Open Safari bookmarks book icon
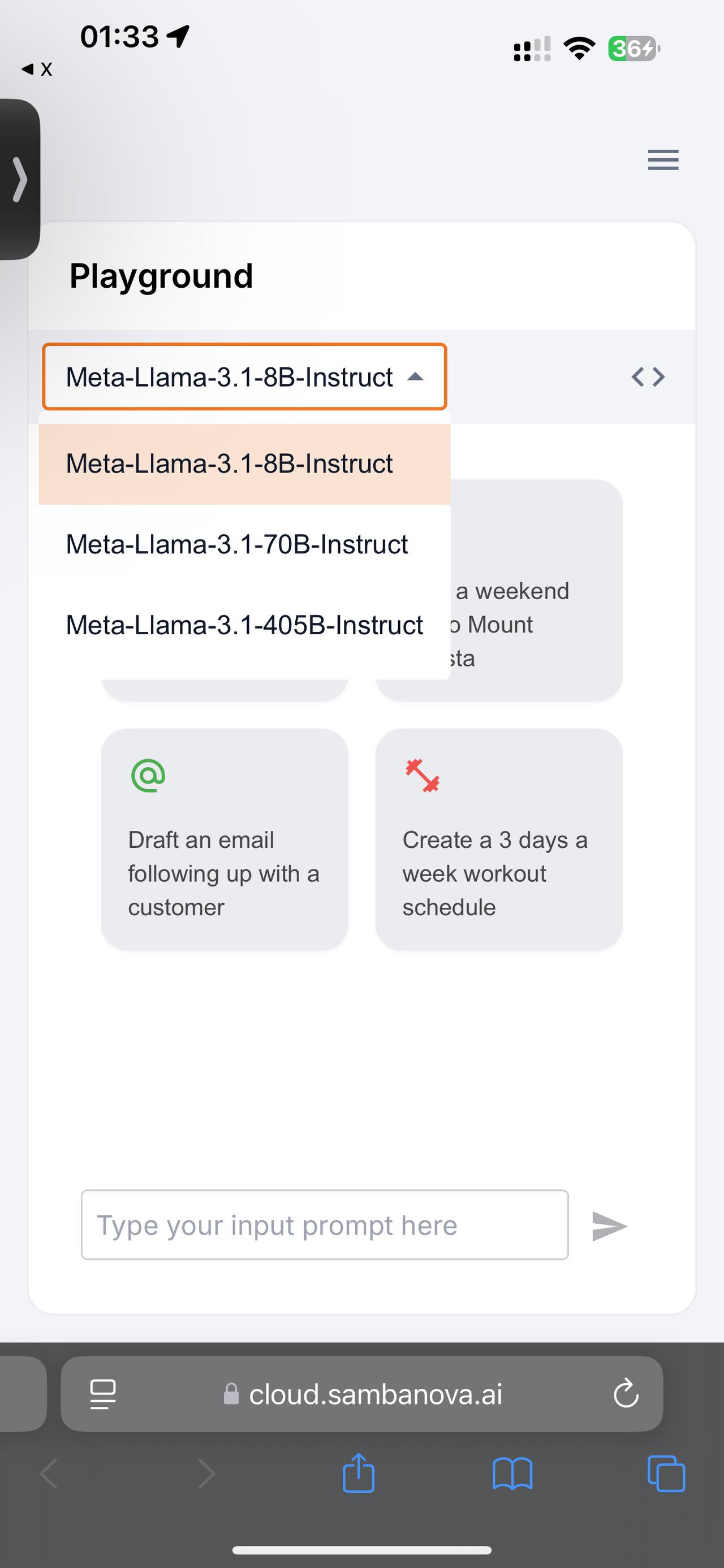 (512, 1474)
